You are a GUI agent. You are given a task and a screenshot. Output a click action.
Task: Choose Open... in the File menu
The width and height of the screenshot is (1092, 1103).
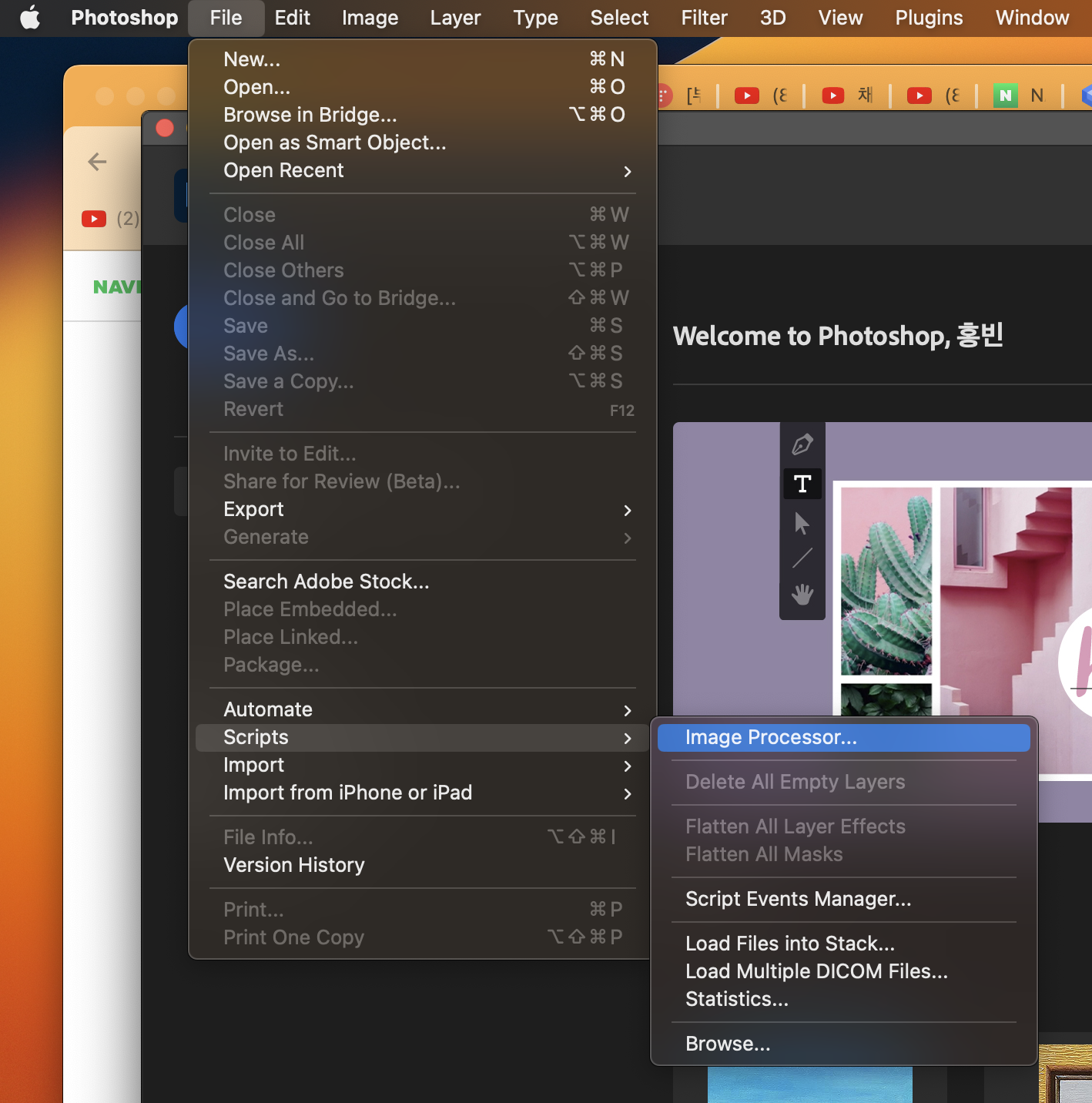coord(423,87)
